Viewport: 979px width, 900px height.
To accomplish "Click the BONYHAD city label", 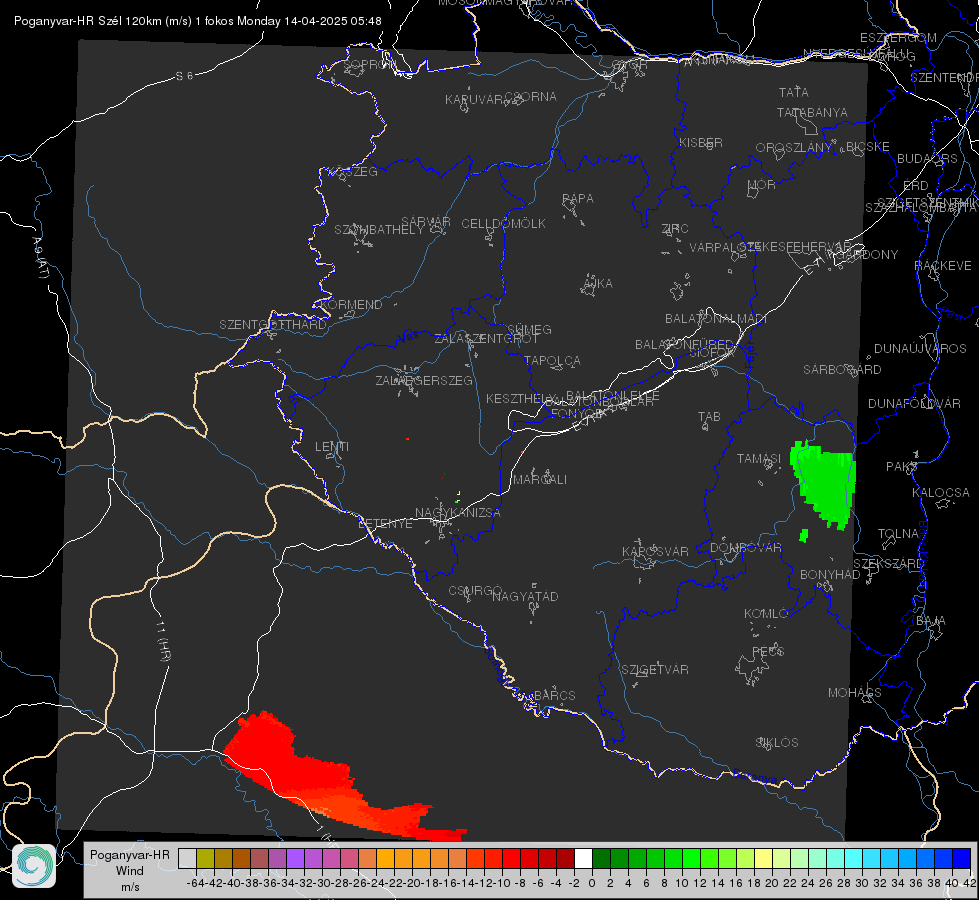I will pyautogui.click(x=830, y=575).
